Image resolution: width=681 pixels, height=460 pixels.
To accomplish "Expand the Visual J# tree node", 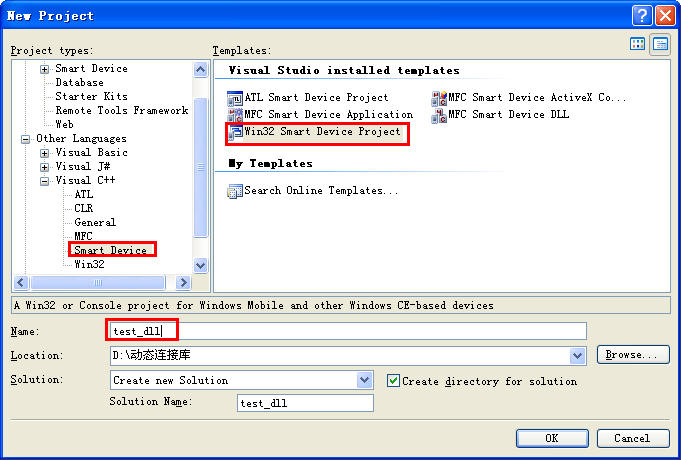I will point(44,167).
